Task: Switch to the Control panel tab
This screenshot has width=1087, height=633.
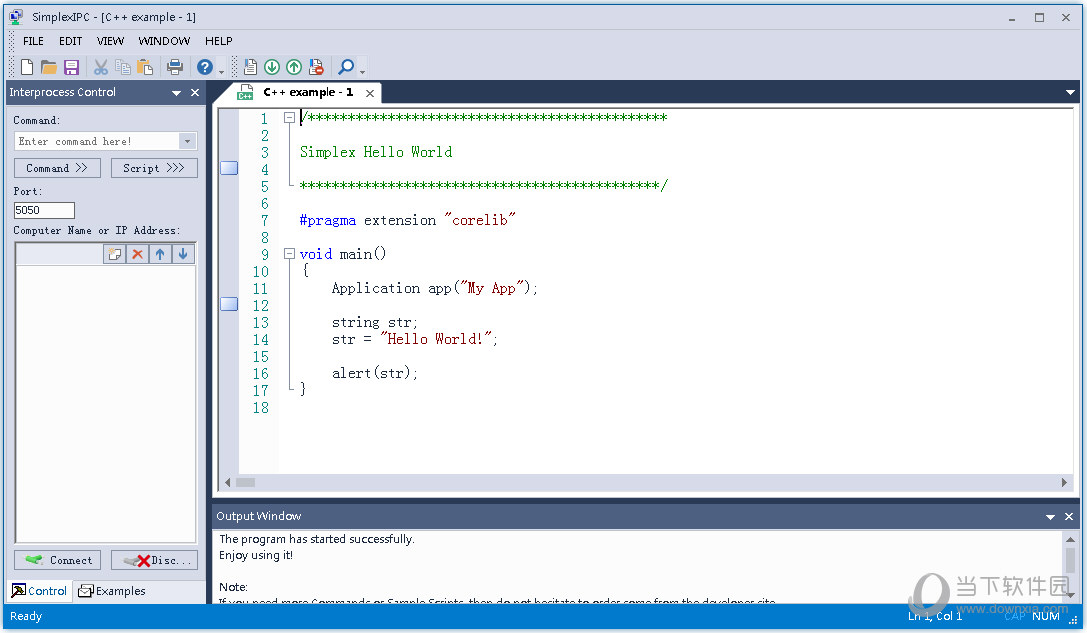Action: coord(40,591)
